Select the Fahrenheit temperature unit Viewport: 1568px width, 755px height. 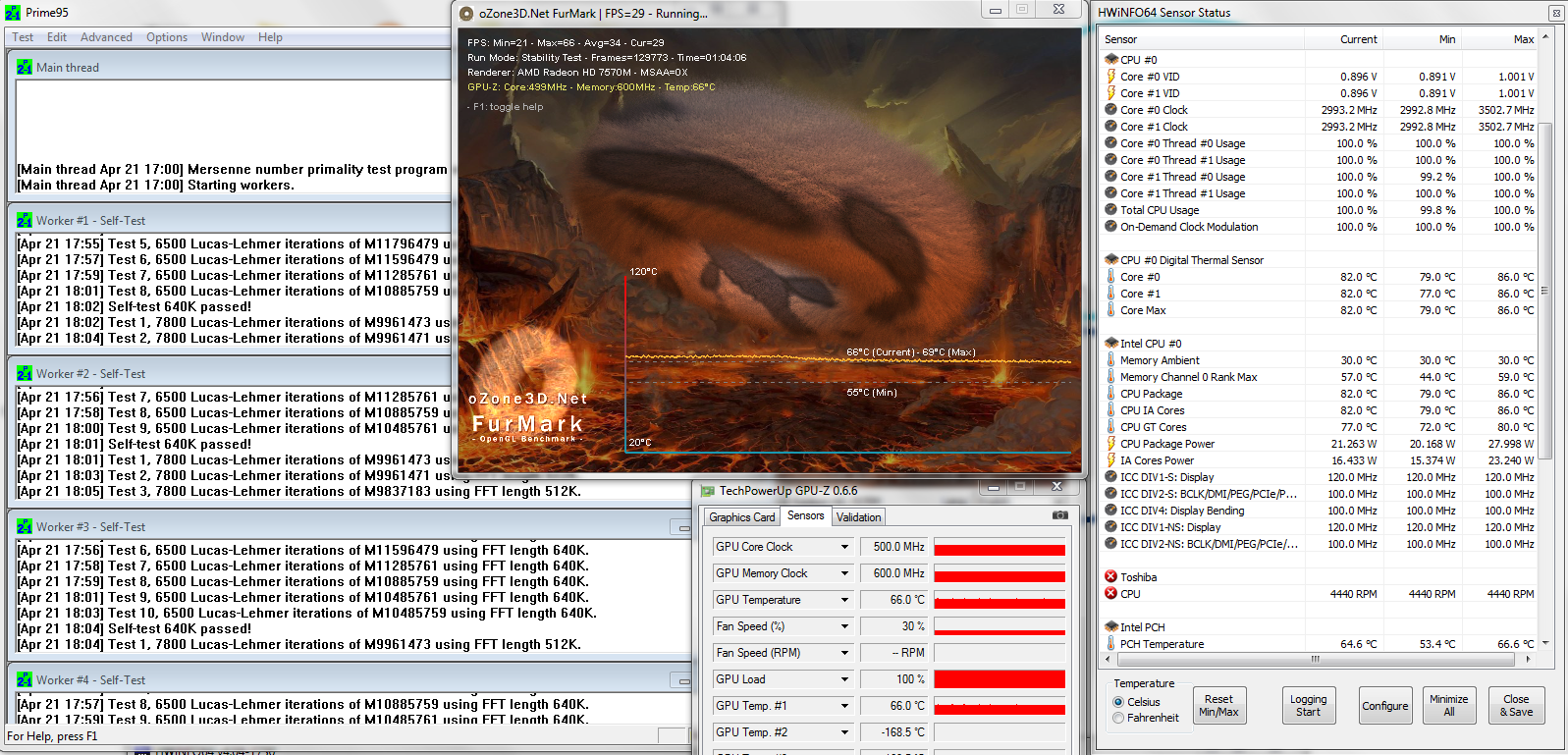[x=1118, y=718]
